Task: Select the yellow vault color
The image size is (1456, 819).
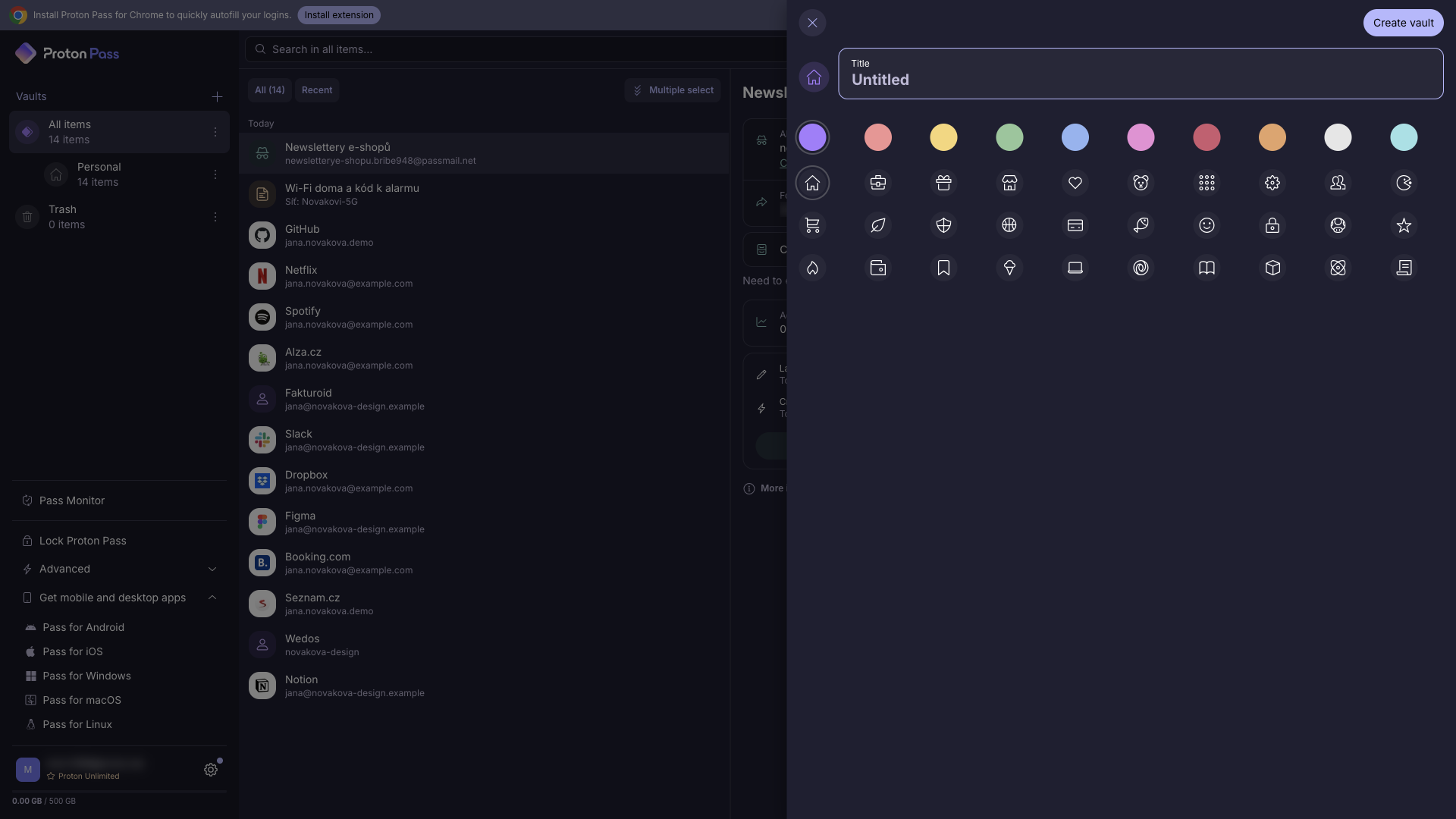Action: [x=943, y=137]
